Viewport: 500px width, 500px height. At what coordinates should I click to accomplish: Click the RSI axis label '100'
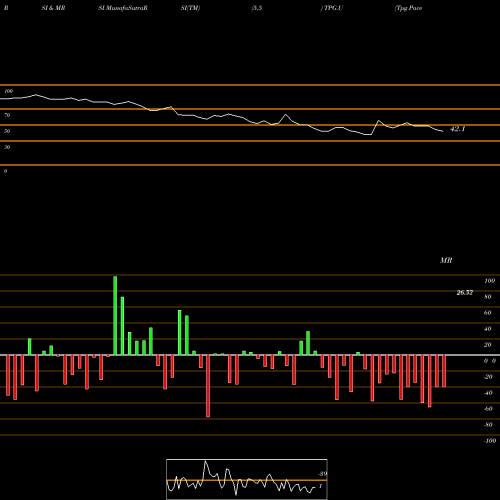[8, 91]
